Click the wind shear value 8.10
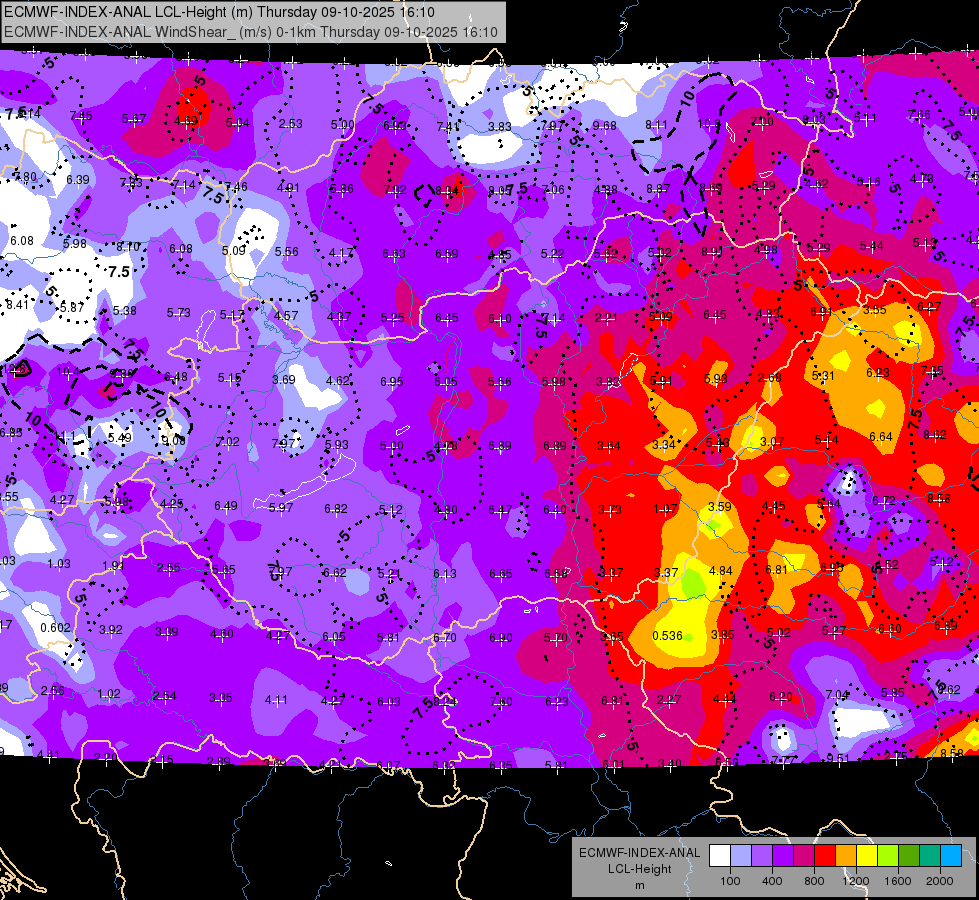The image size is (979, 900). [128, 247]
